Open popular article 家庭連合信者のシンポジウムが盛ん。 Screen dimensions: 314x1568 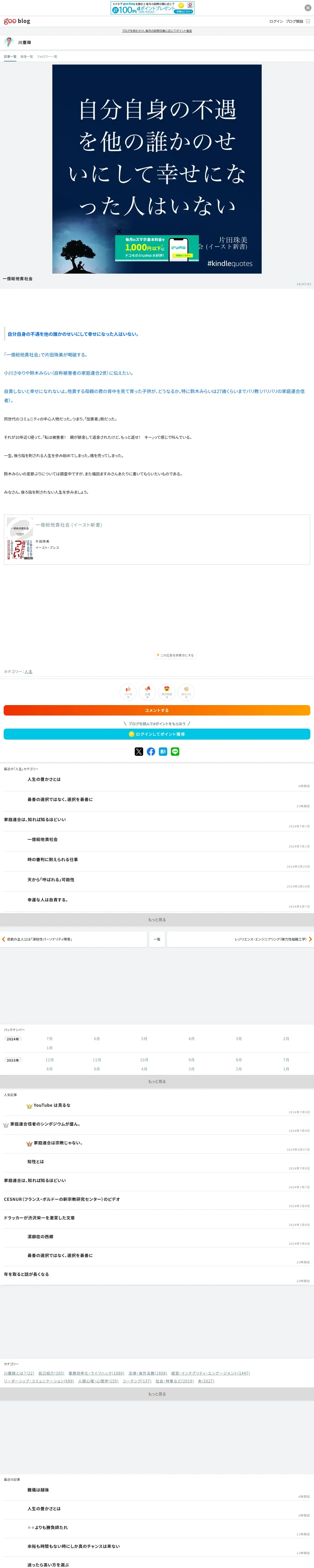tap(45, 1124)
